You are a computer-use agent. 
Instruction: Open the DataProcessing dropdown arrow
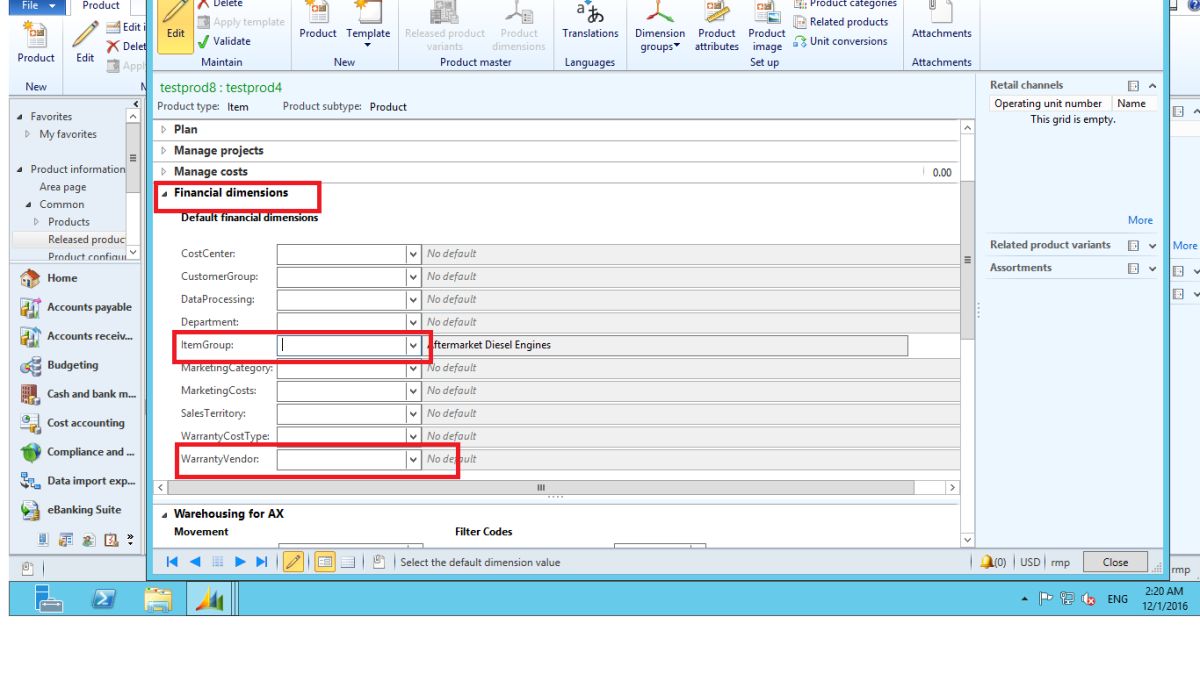click(x=413, y=300)
